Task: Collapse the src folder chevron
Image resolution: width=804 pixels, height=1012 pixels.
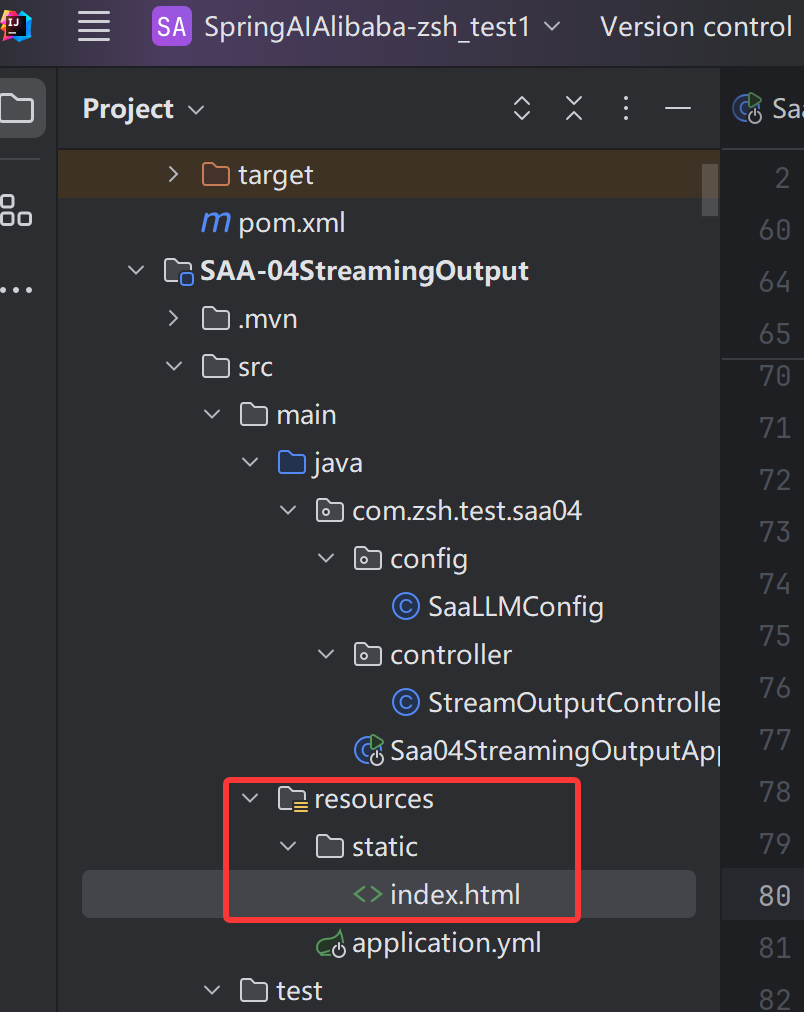Action: [174, 366]
